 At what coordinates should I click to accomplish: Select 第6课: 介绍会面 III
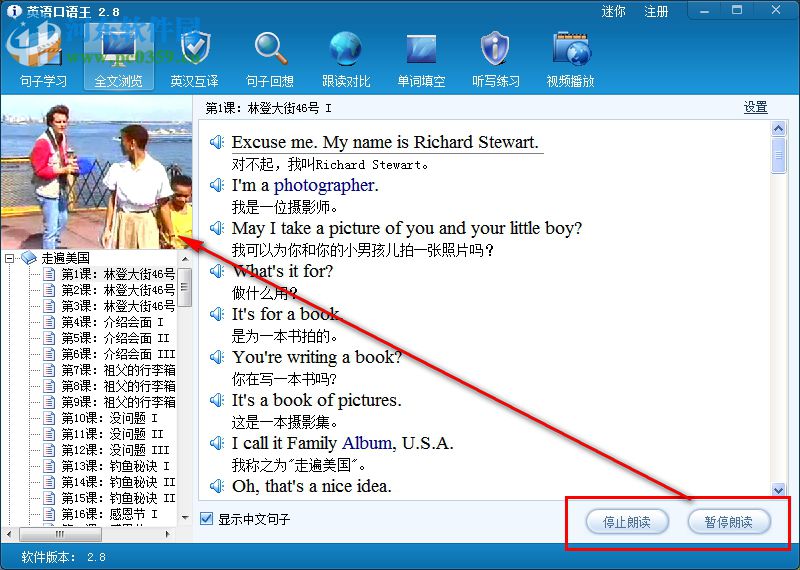click(x=118, y=354)
